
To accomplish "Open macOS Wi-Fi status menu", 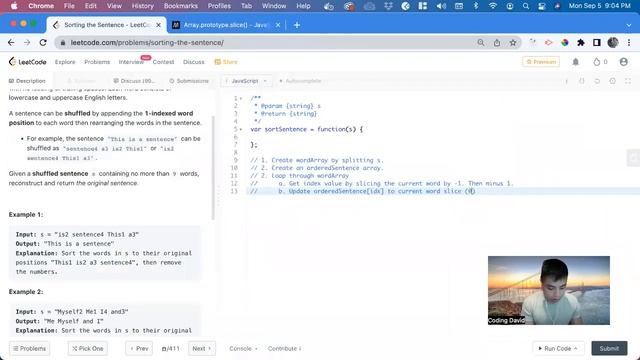I will (493, 6).
